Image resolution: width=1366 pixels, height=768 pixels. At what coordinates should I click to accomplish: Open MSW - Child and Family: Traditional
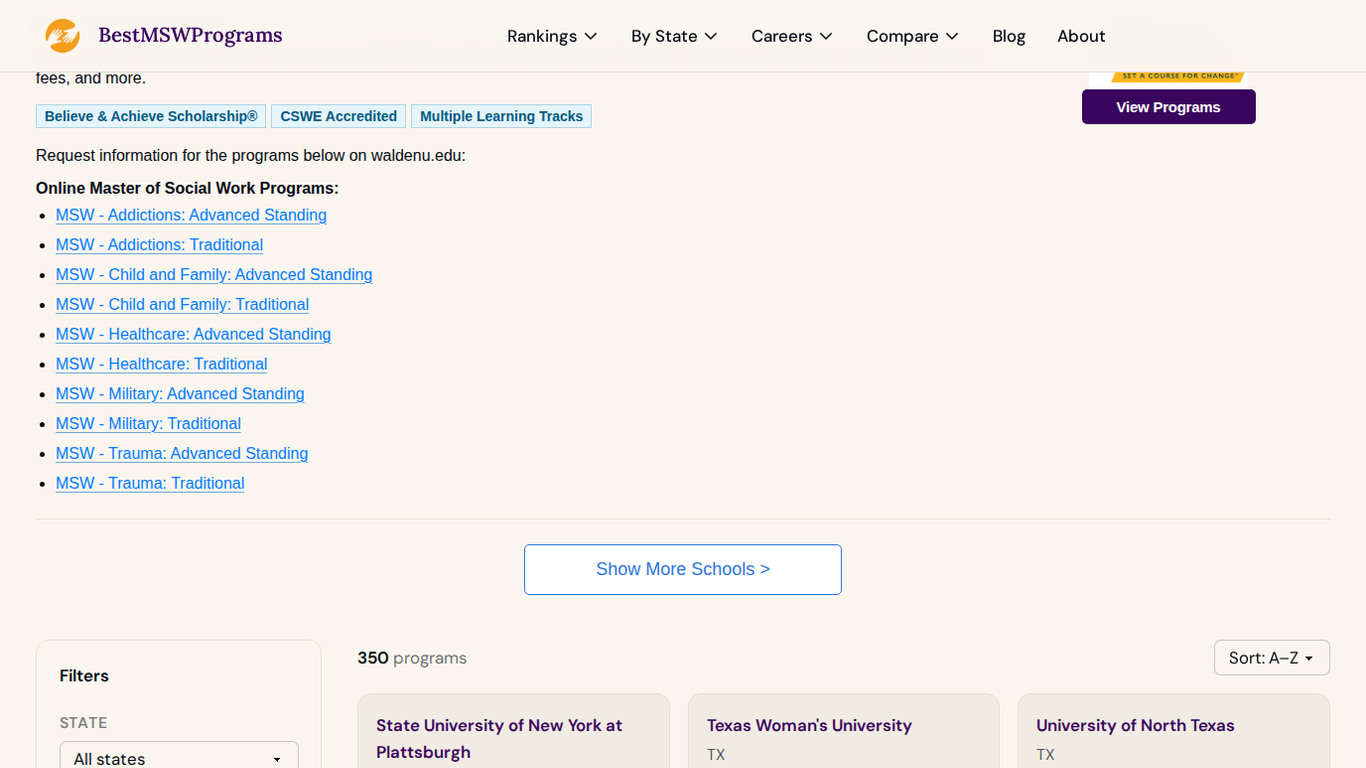pos(182,305)
